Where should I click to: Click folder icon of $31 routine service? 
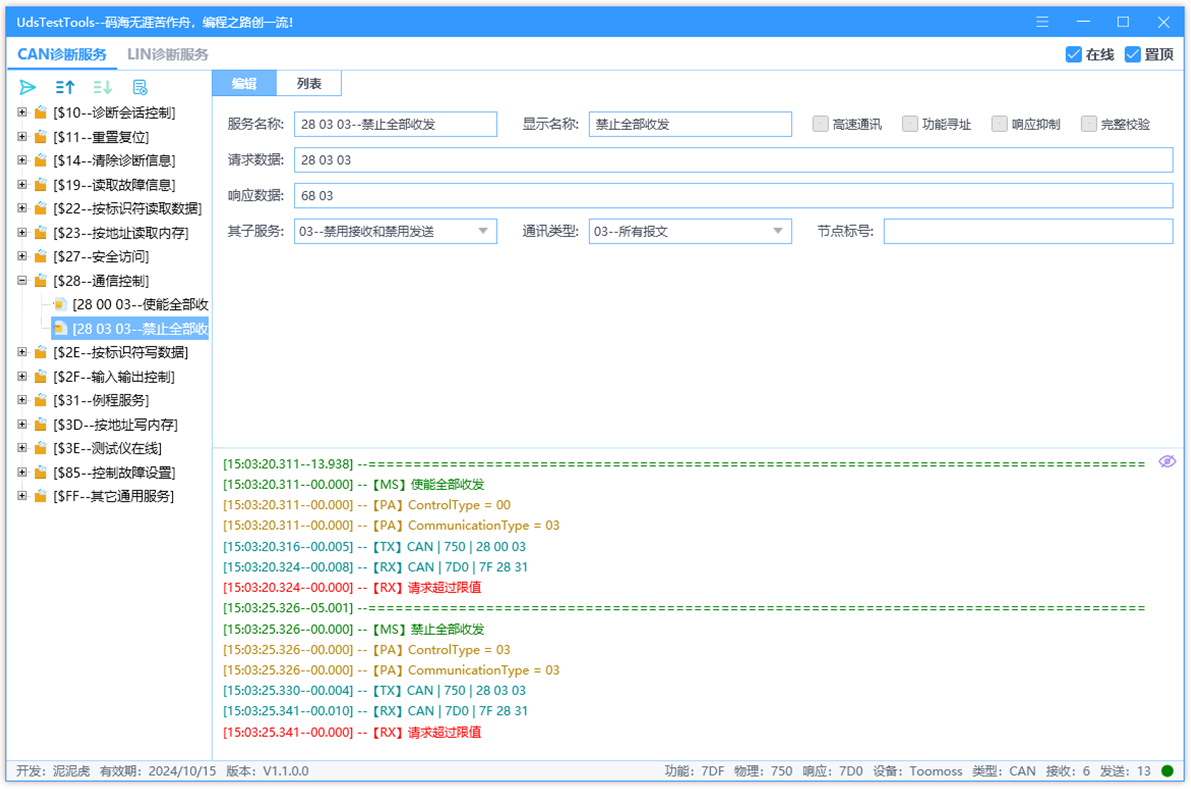point(41,400)
